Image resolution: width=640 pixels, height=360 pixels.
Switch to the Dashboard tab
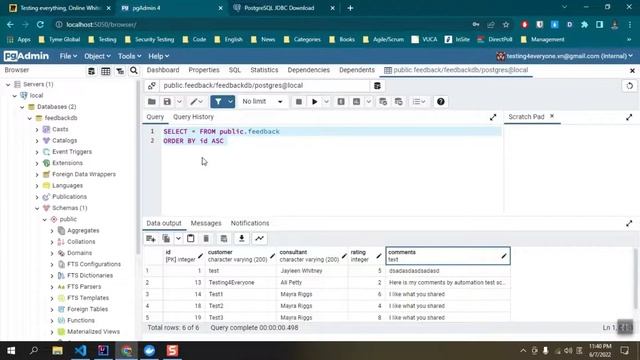coord(163,70)
